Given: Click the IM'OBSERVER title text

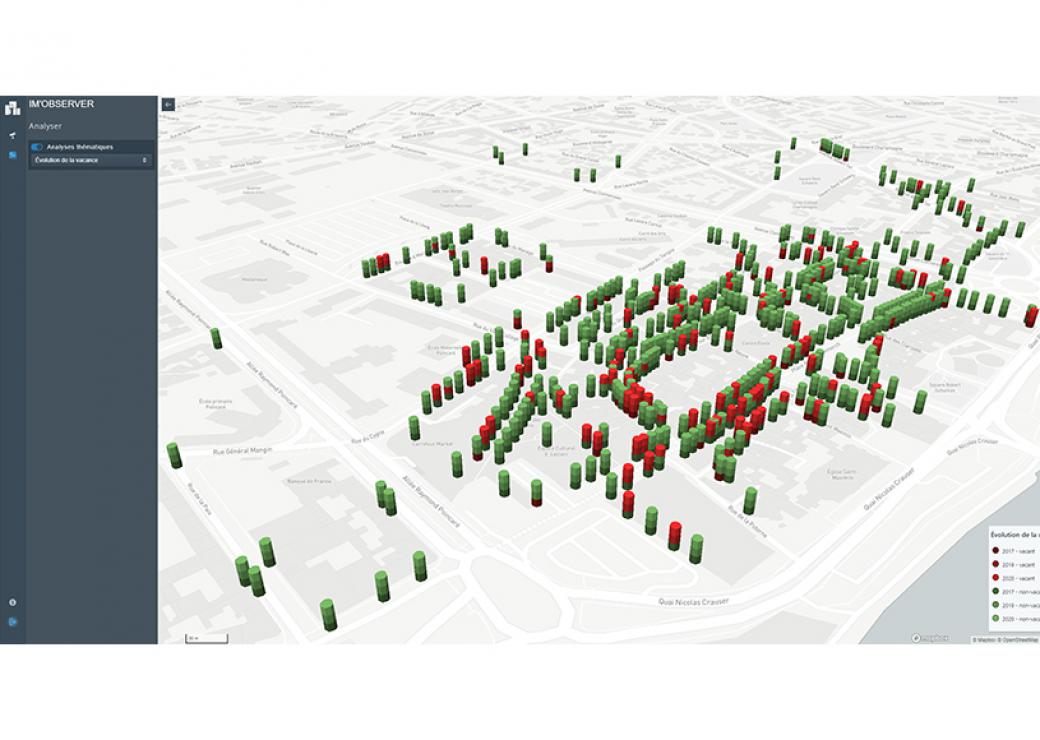Looking at the screenshot, I should (x=61, y=104).
